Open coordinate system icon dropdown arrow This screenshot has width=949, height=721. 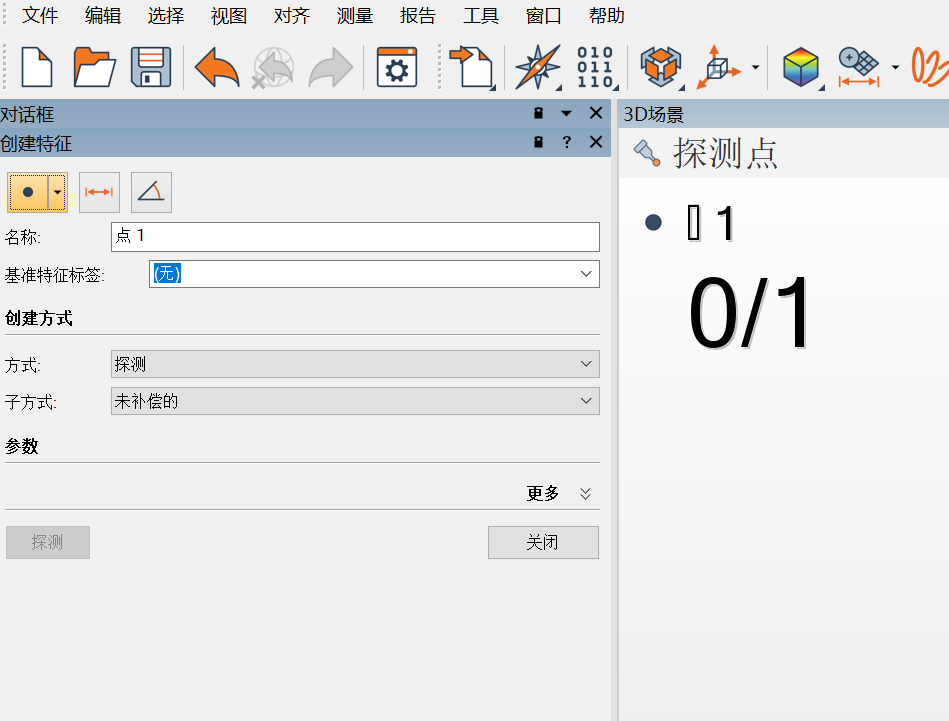point(755,67)
